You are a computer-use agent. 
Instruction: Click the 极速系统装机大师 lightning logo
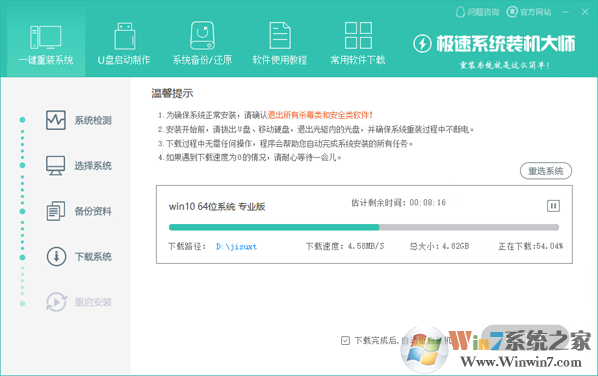[x=422, y=44]
